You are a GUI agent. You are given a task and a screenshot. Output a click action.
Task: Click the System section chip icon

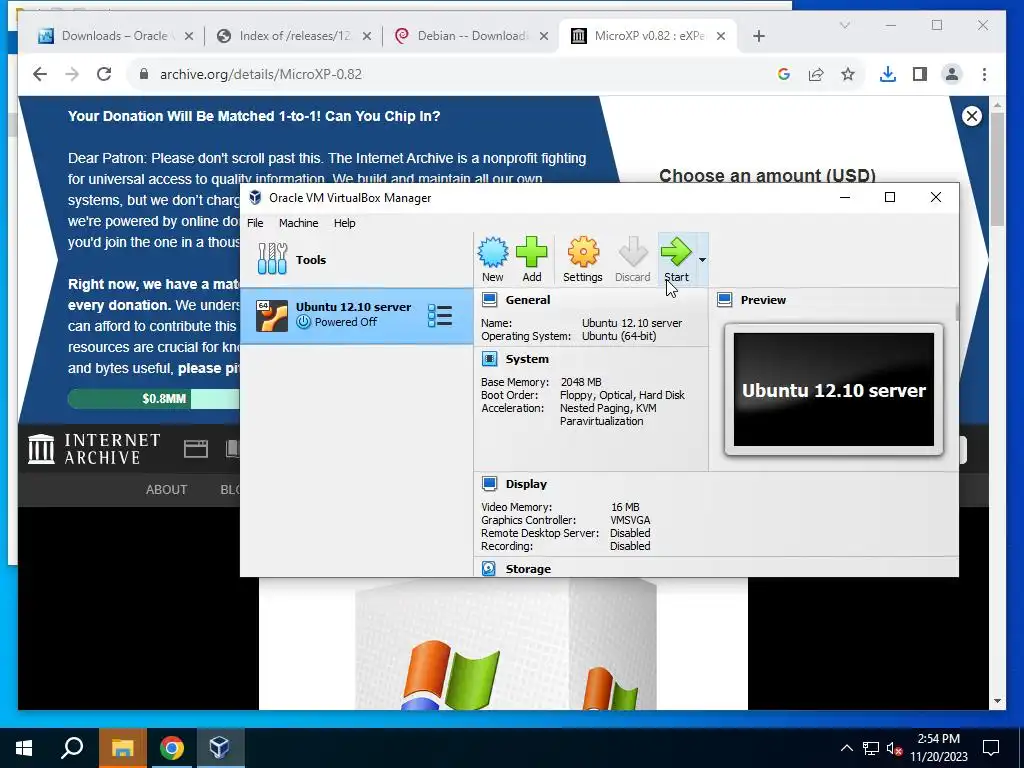(x=489, y=359)
